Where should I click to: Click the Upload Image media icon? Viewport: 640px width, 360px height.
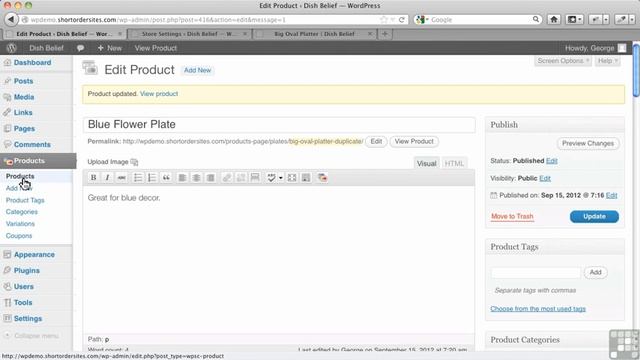(x=134, y=162)
